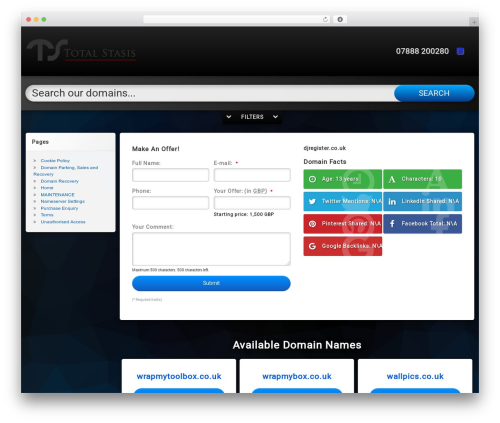Click the Your Comment textarea
Screen dimensions: 500x423
[x=211, y=249]
